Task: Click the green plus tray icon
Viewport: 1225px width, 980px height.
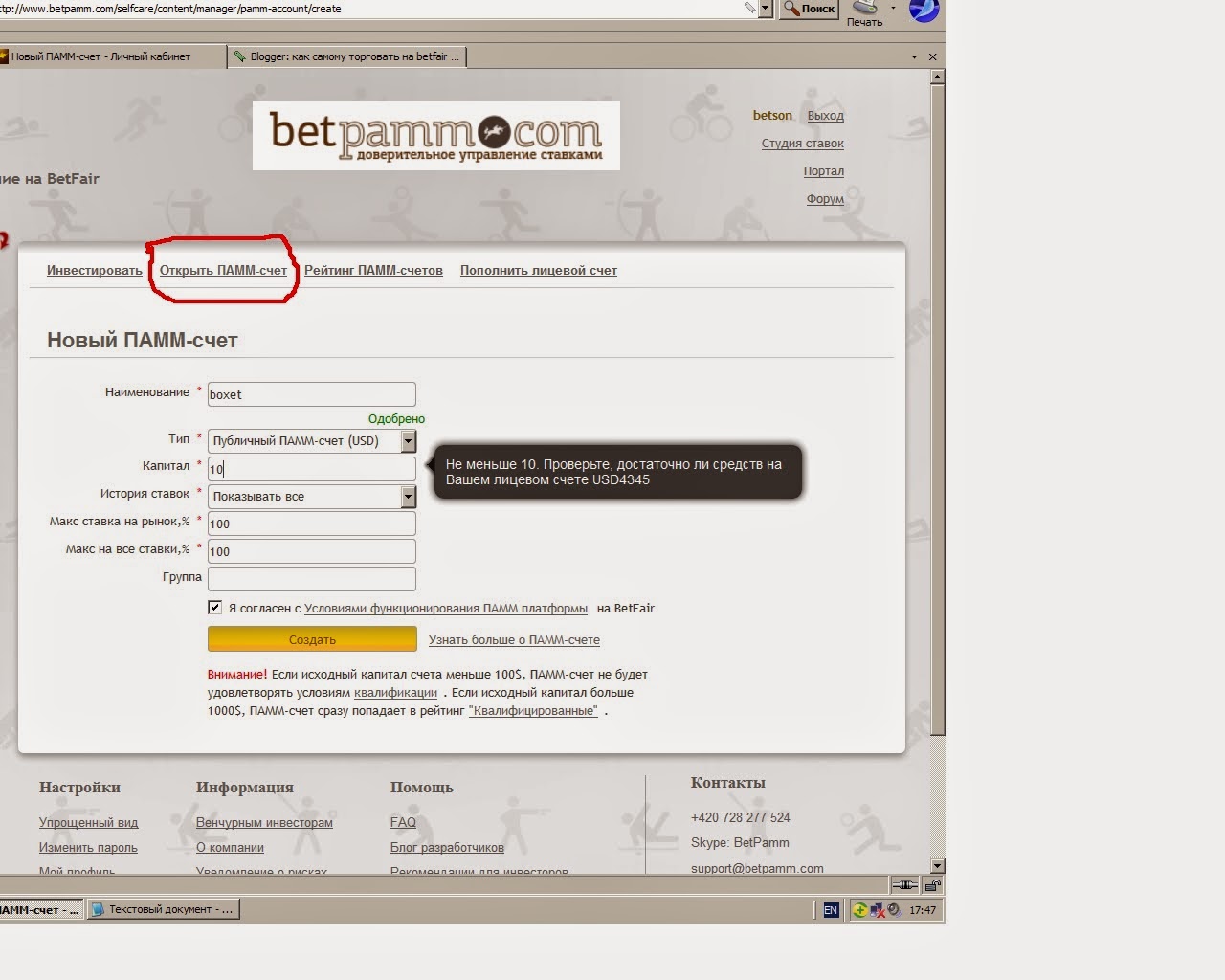Action: (859, 910)
